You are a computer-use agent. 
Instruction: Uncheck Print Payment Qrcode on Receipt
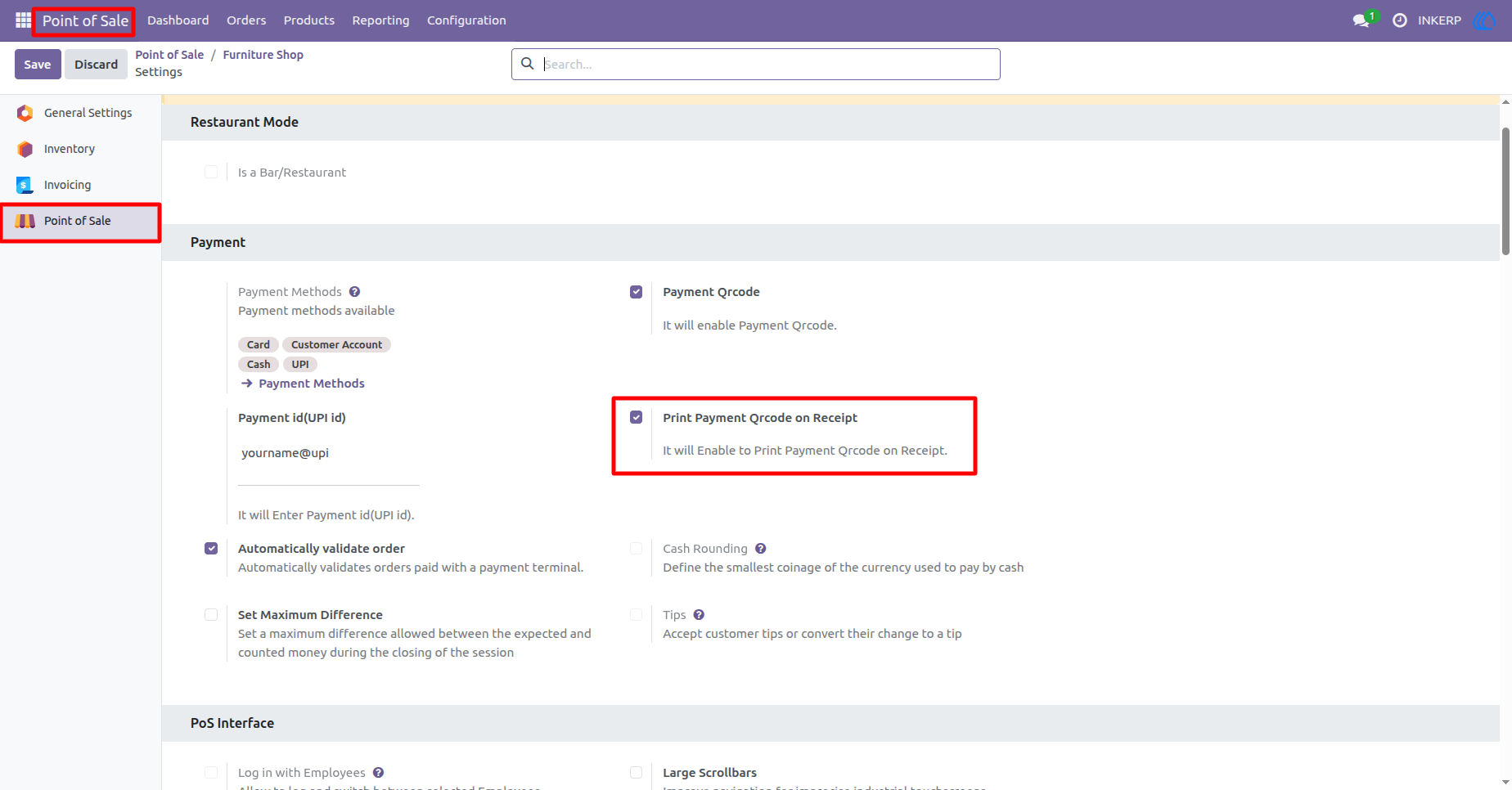tap(636, 417)
